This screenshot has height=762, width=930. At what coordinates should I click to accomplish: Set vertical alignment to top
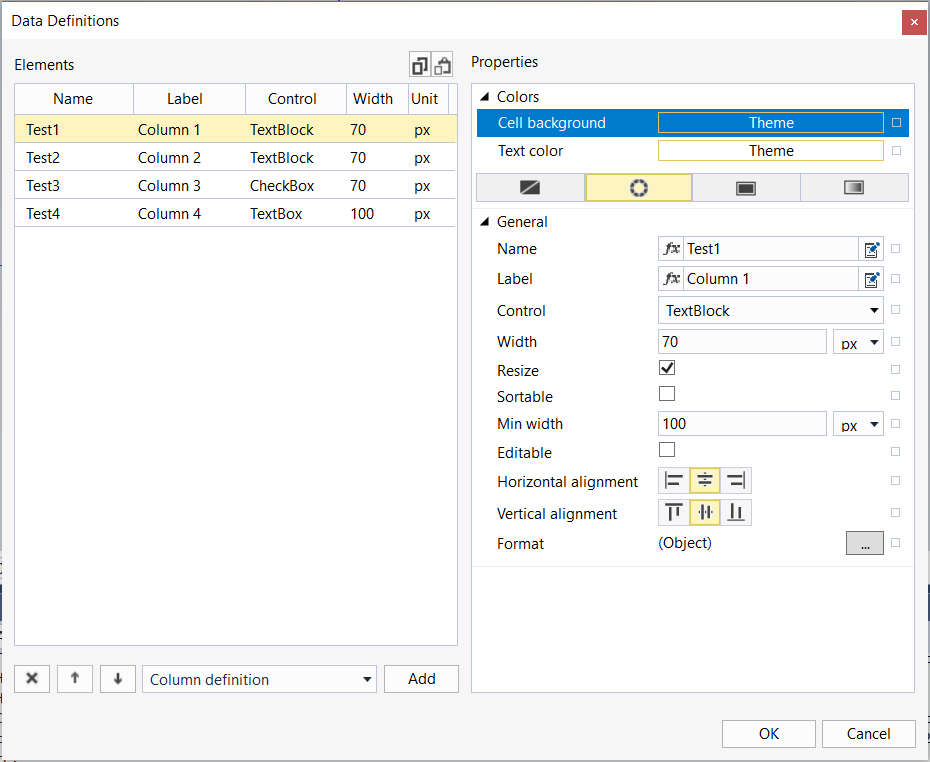pyautogui.click(x=674, y=512)
